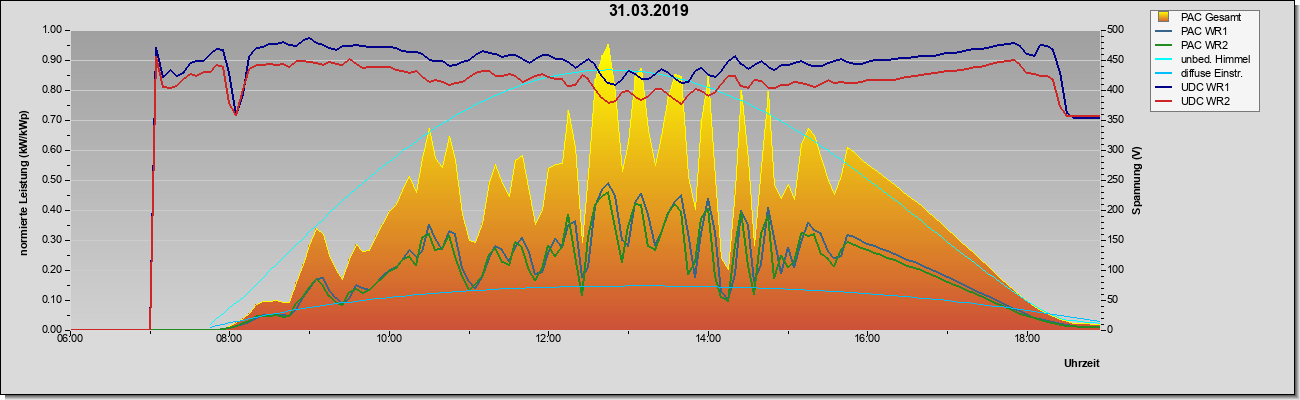Click the normierte Leistung axis title
The width and height of the screenshot is (1300, 400).
pos(22,180)
